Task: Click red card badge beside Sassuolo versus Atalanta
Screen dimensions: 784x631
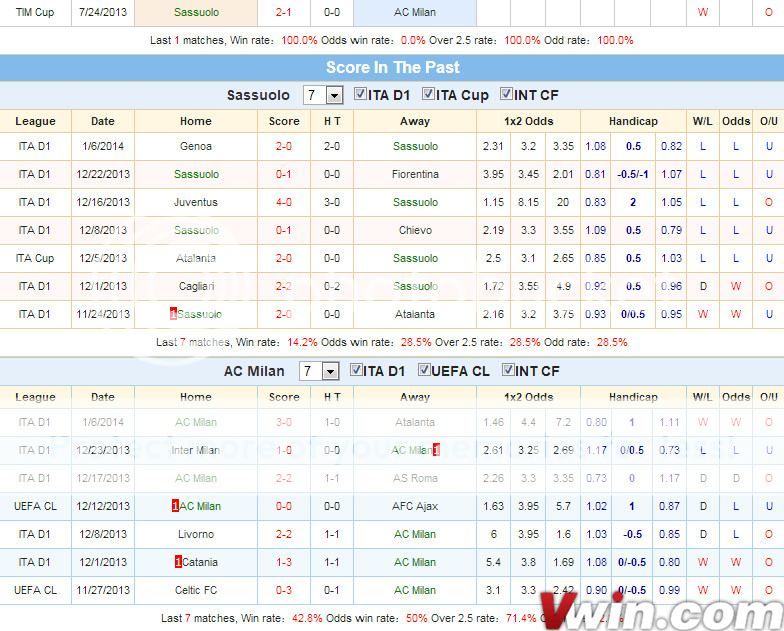Action: tap(174, 314)
